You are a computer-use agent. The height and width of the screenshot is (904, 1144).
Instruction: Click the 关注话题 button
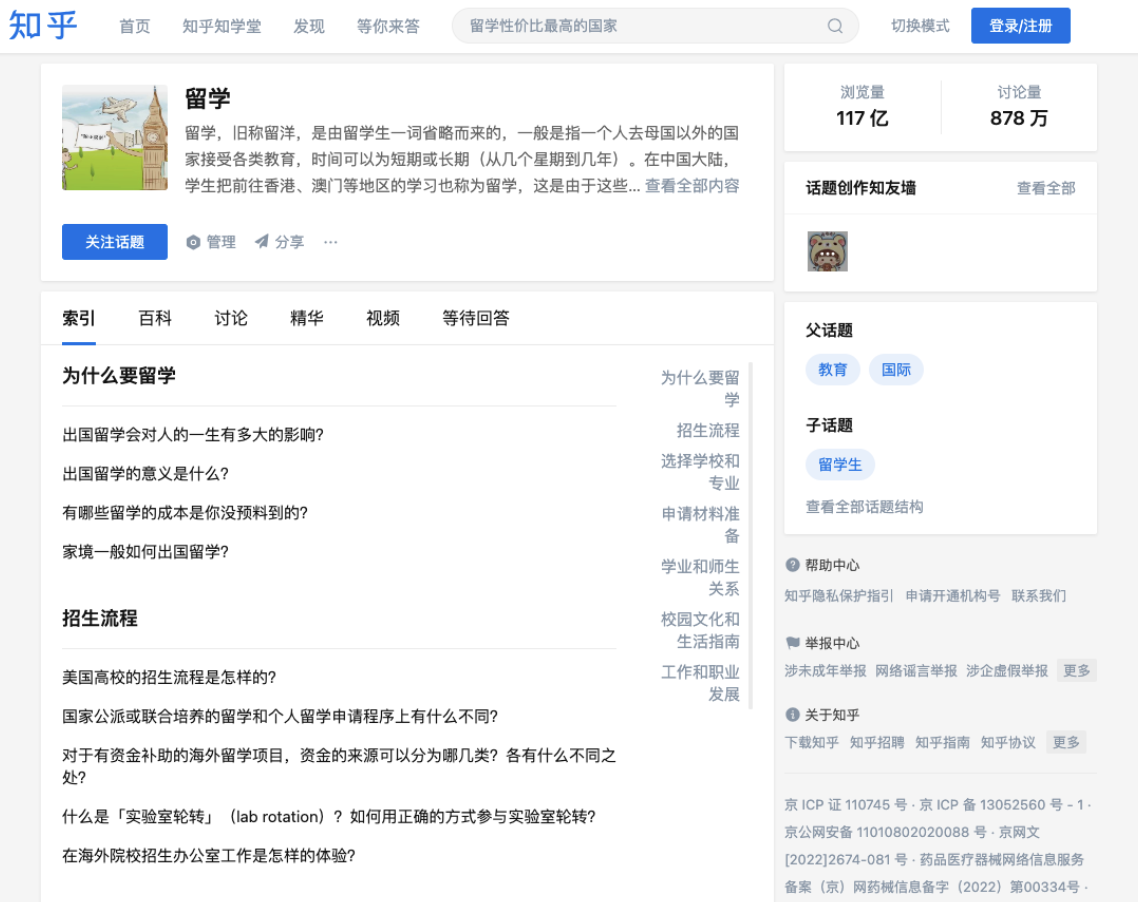tap(115, 243)
